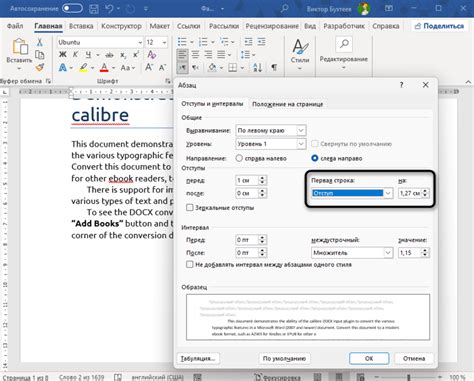The image size is (474, 381).
Task: Click the bulleted list icon
Action: [x=182, y=42]
